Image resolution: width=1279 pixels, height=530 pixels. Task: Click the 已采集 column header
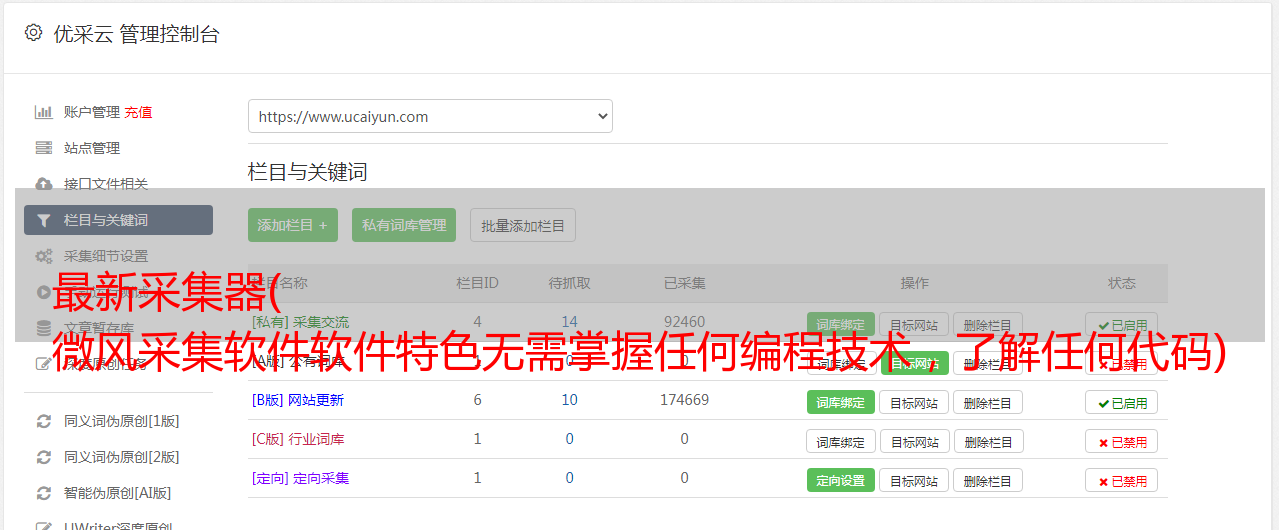click(x=685, y=283)
